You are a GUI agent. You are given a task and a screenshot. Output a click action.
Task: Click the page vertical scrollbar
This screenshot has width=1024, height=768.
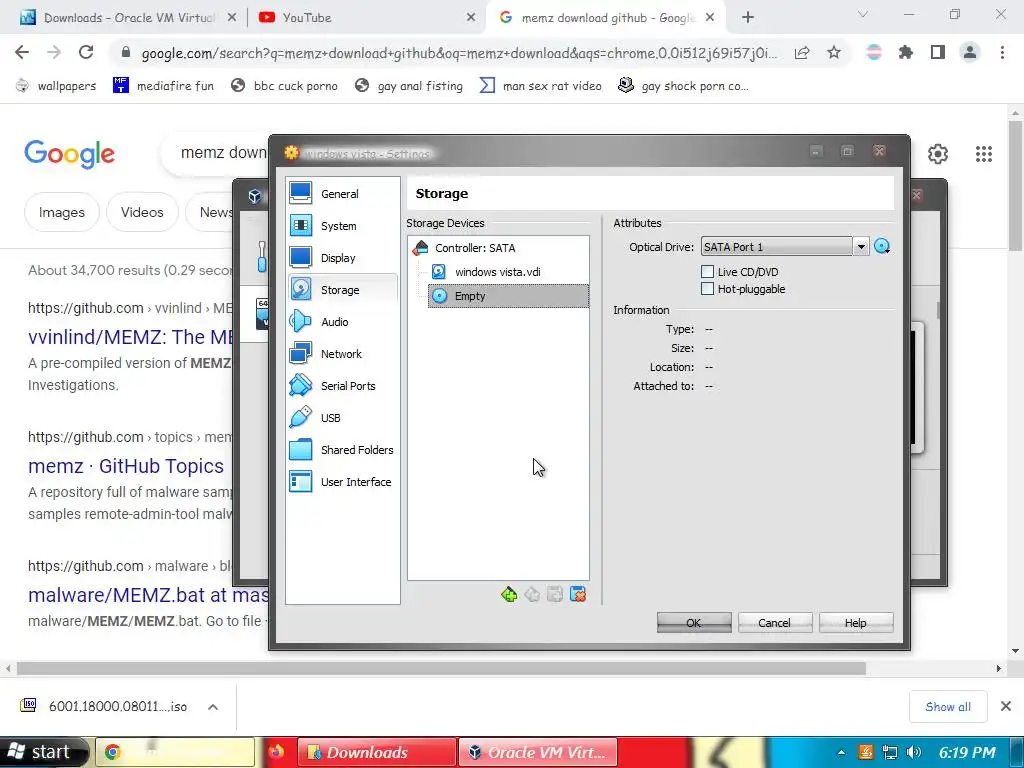click(1016, 185)
